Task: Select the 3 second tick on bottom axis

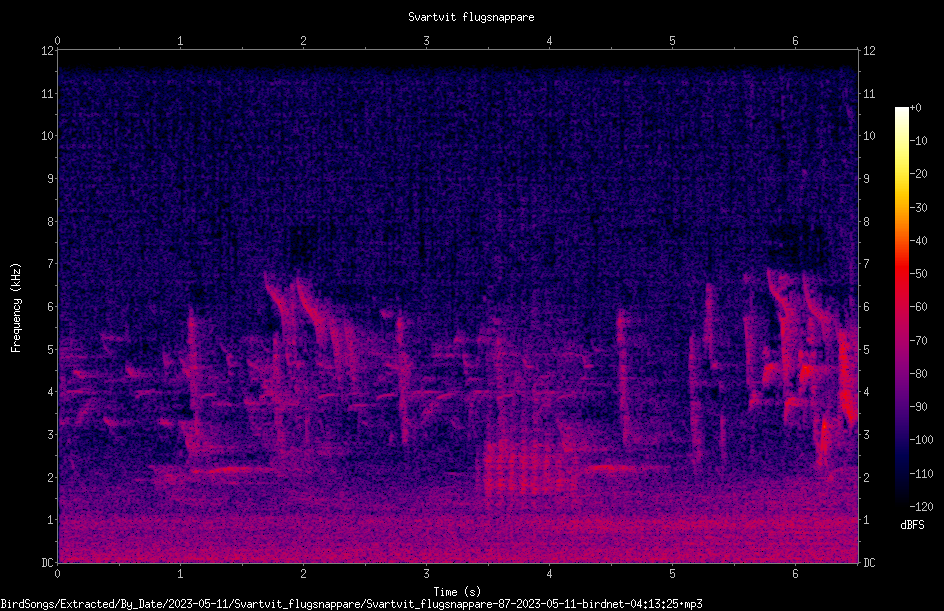Action: [426, 574]
